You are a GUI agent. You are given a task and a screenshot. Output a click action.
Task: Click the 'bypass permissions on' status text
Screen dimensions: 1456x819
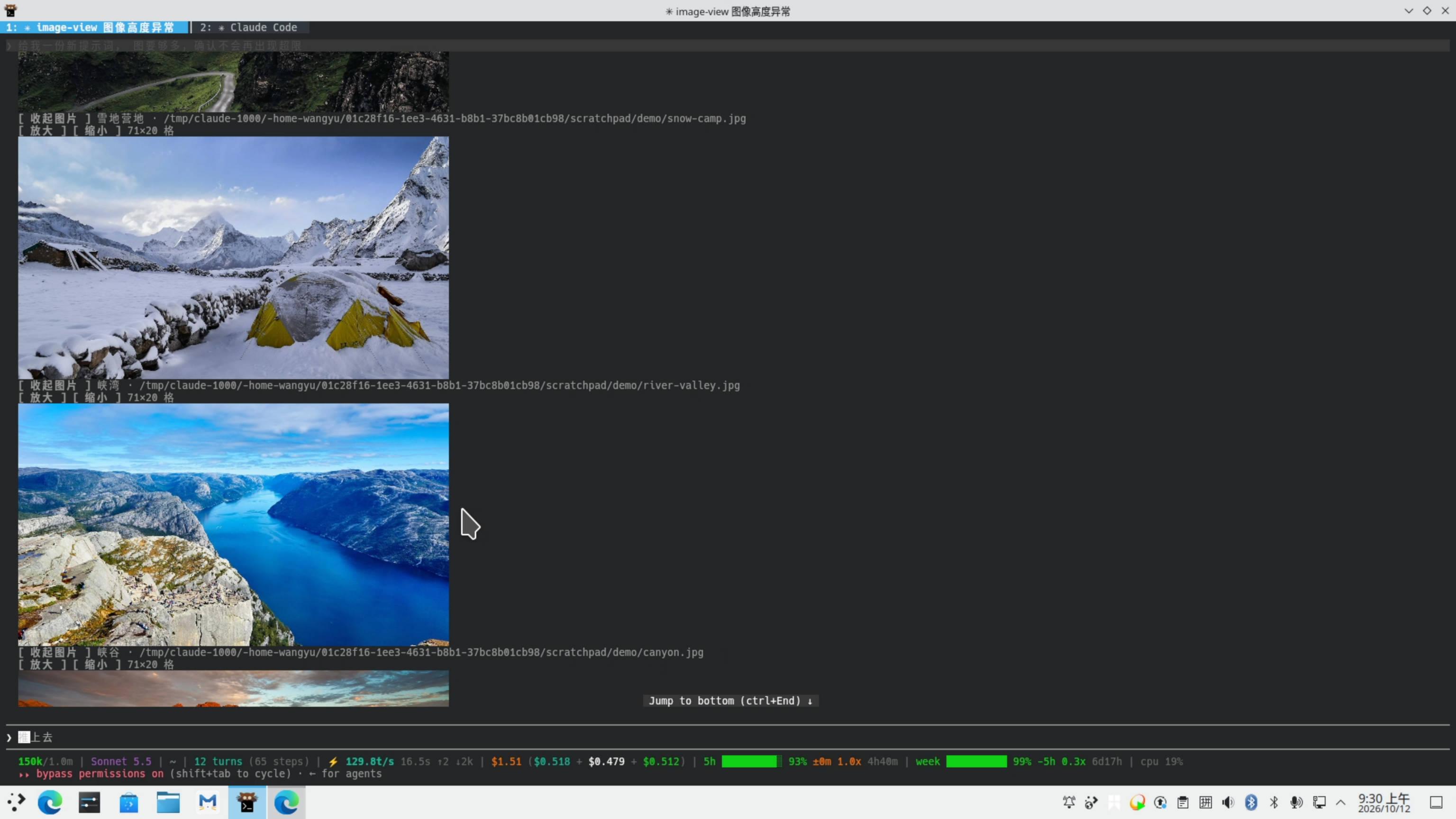click(x=100, y=774)
